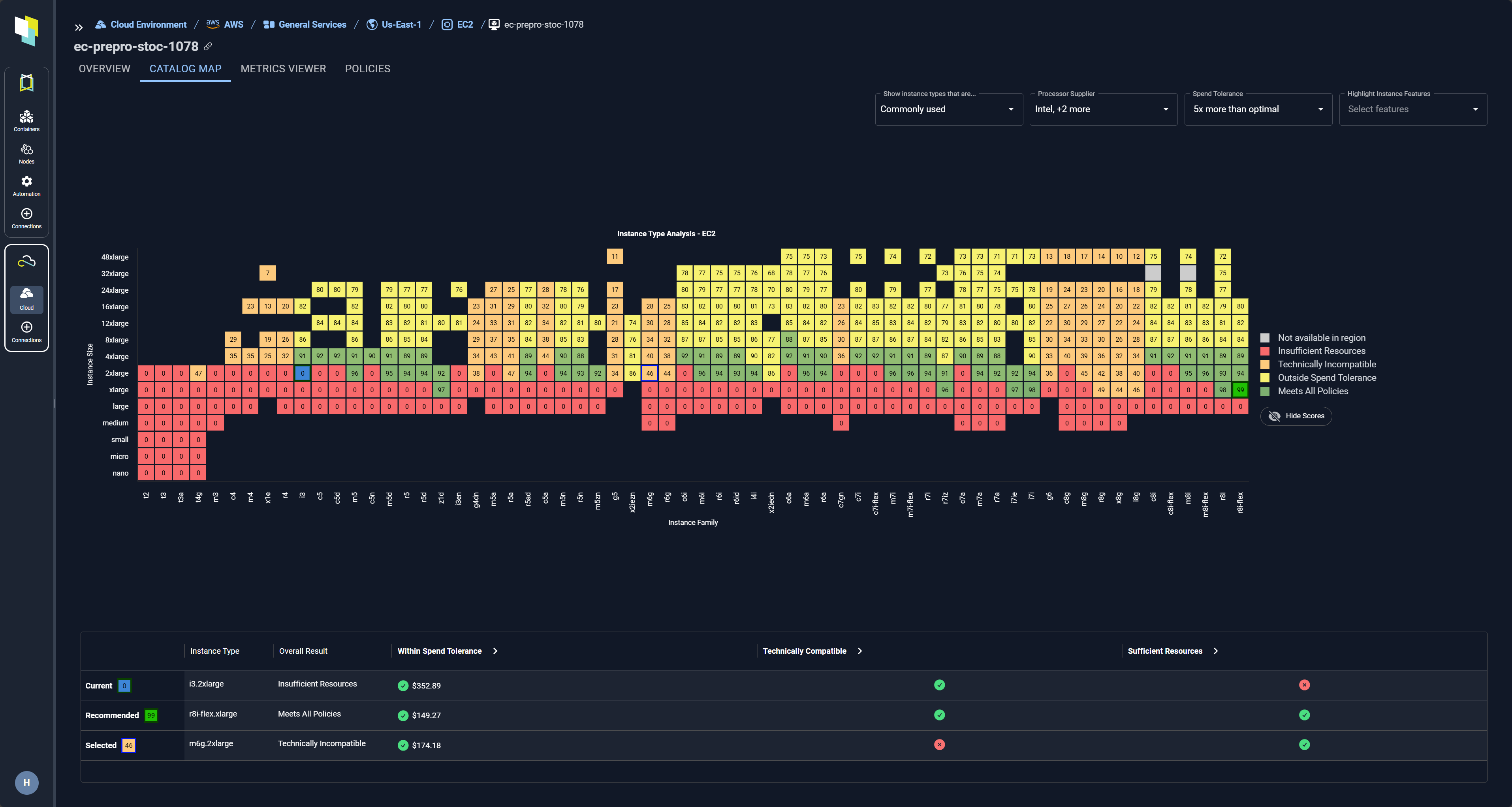
Task: Toggle Hide Scores visibility button
Action: 1296,416
